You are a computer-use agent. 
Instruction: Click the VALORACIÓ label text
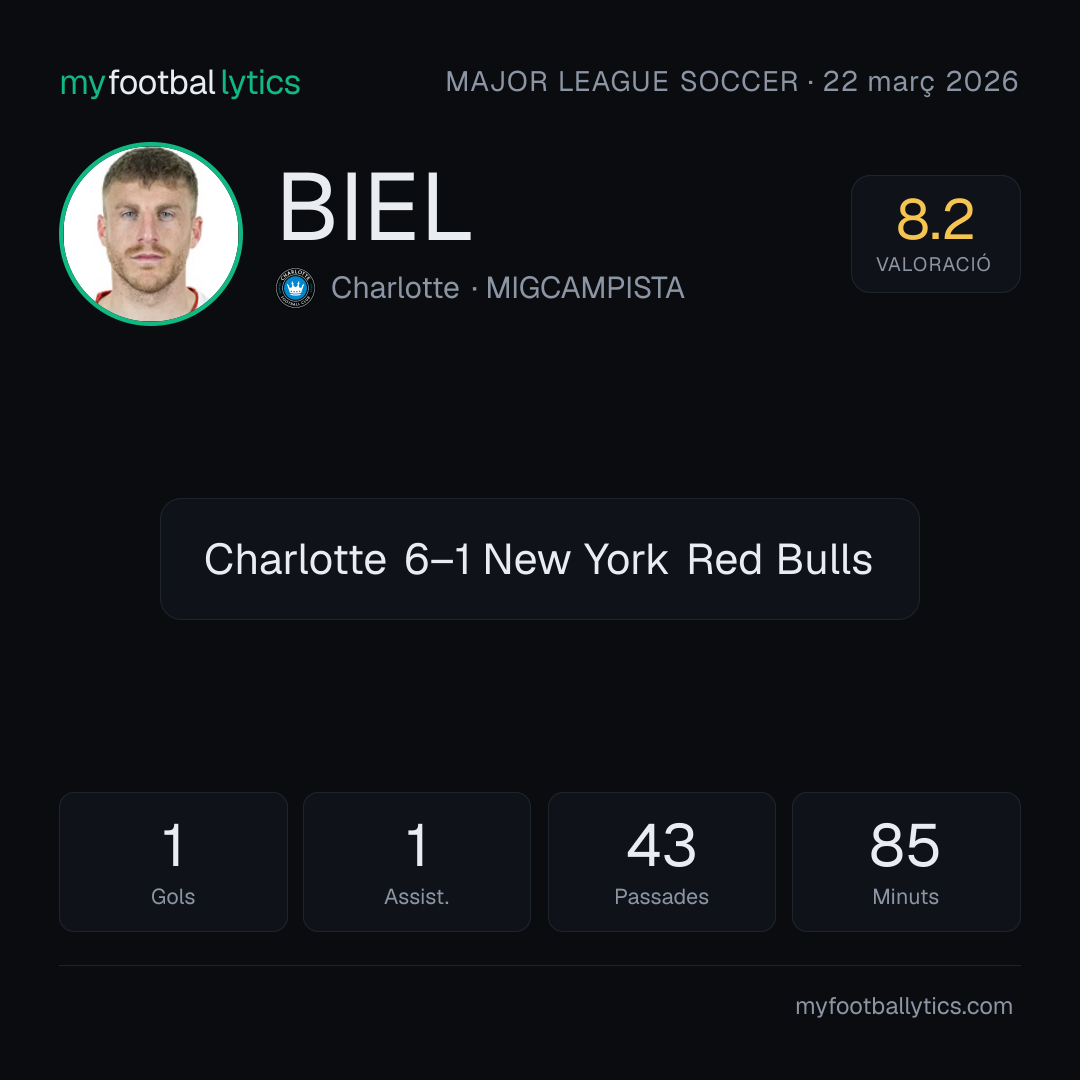pos(933,264)
